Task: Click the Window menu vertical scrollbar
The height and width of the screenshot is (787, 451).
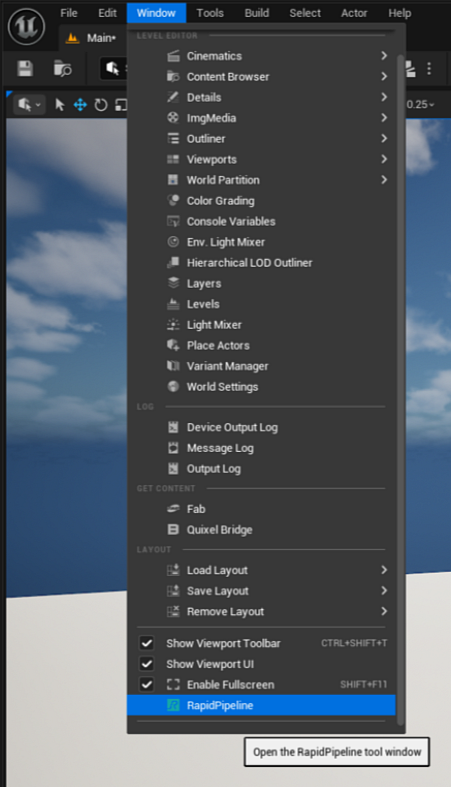Action: pos(400,389)
